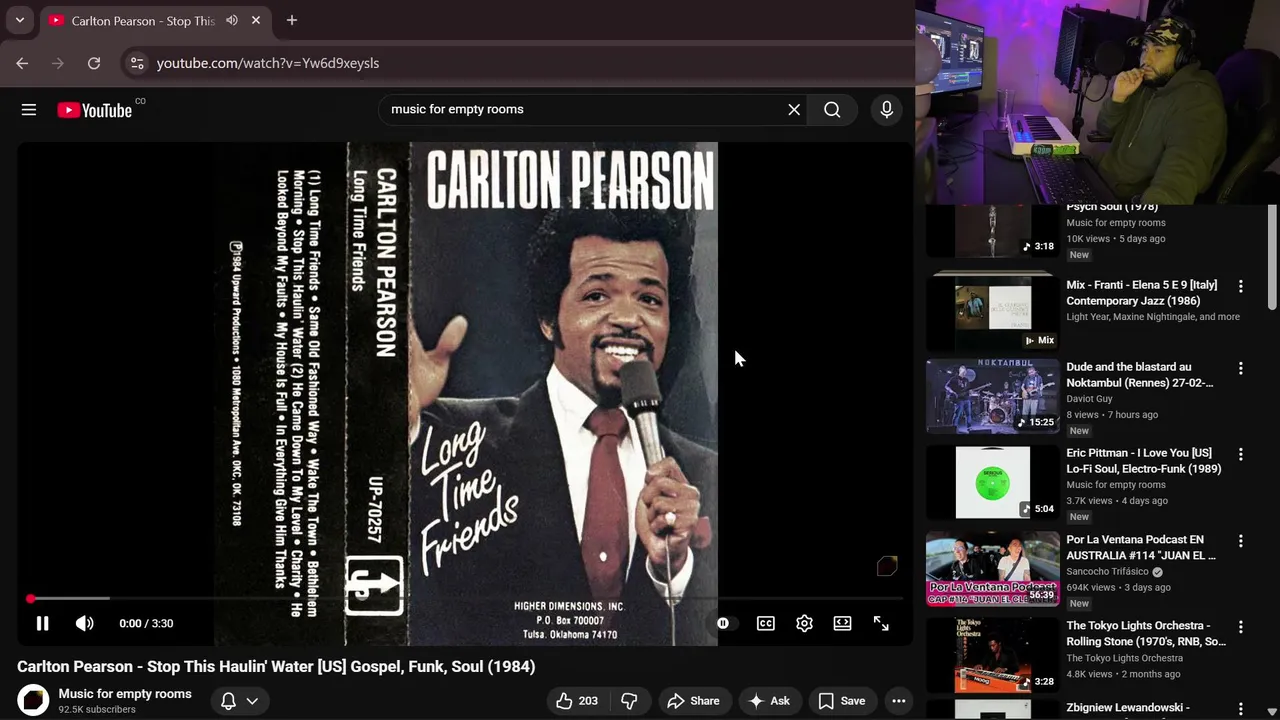Close the Carlton Pearson tab
1280x720 pixels.
pos(256,20)
